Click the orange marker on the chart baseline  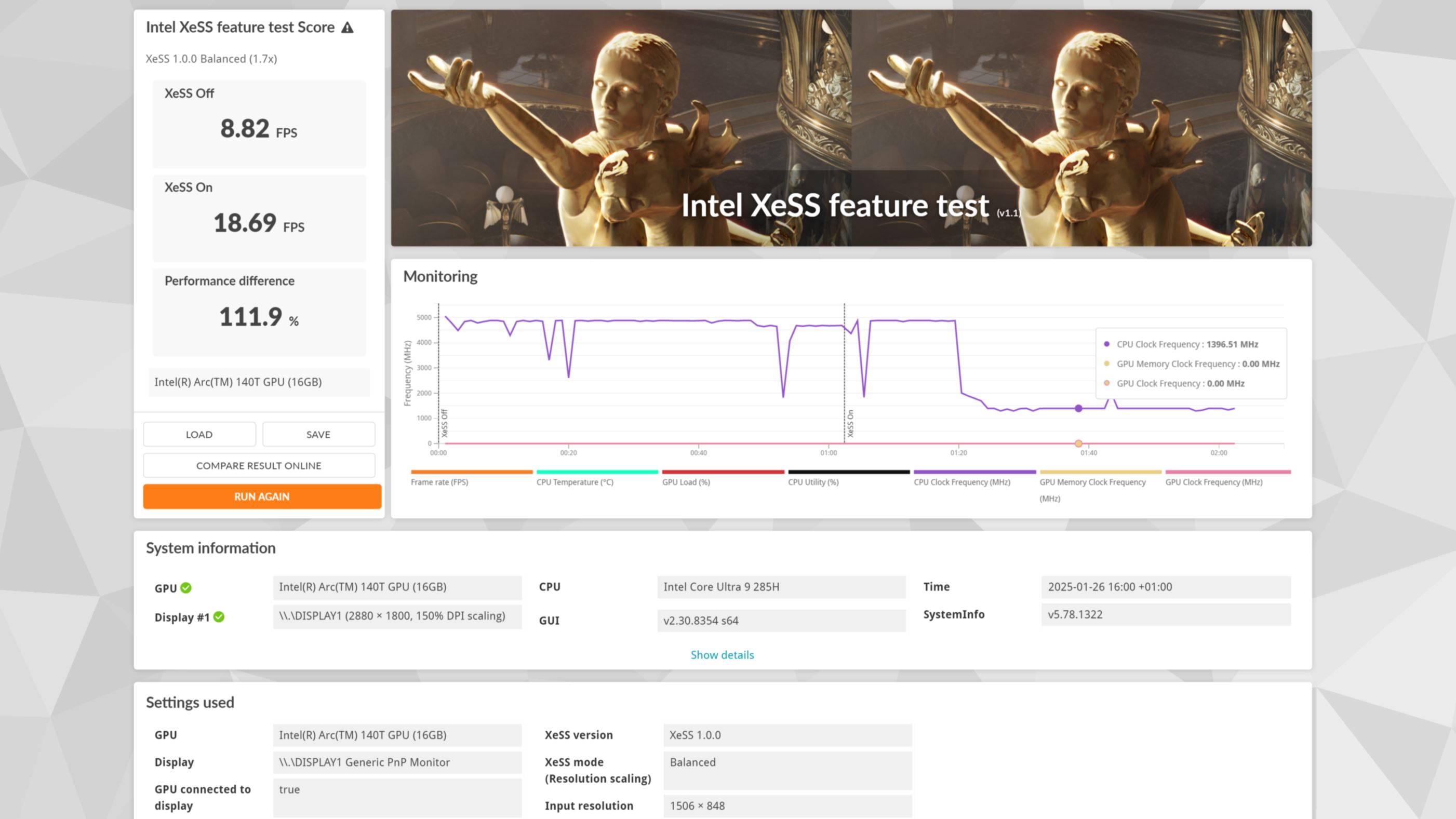(1078, 444)
